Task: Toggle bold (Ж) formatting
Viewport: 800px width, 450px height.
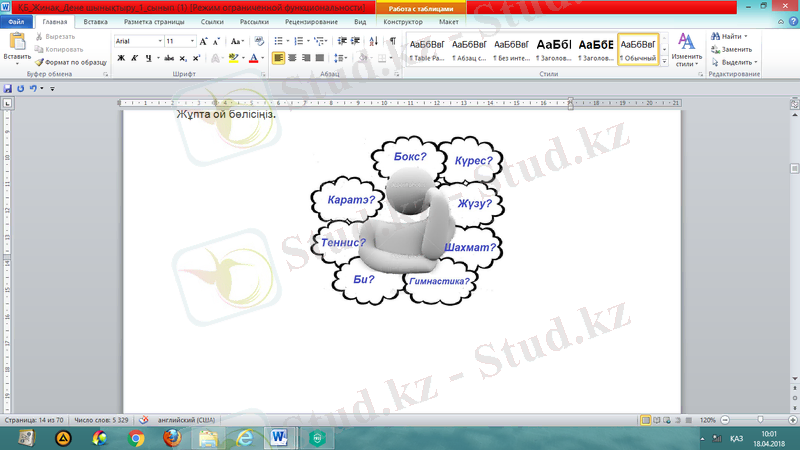Action: [120, 58]
